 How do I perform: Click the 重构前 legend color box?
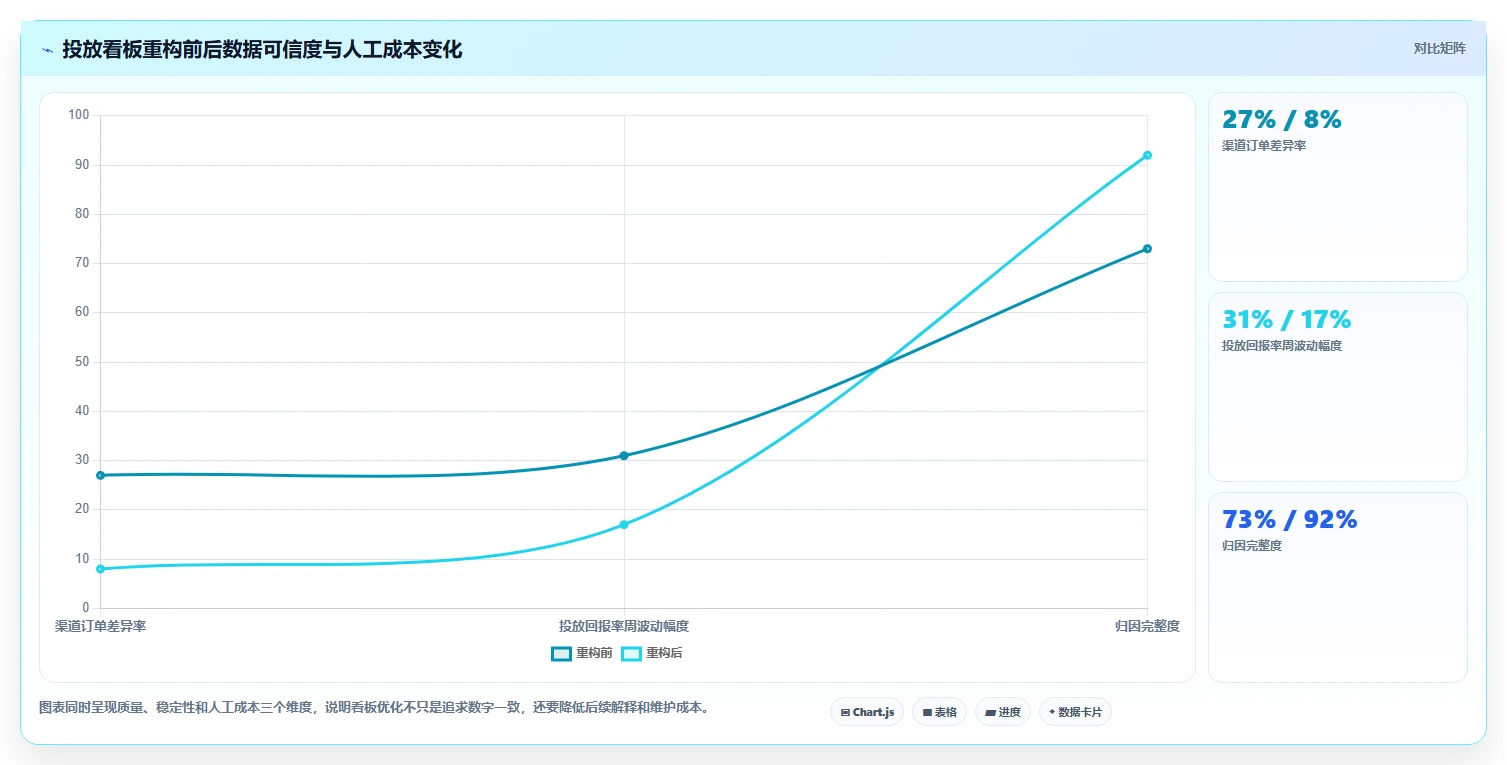(561, 653)
